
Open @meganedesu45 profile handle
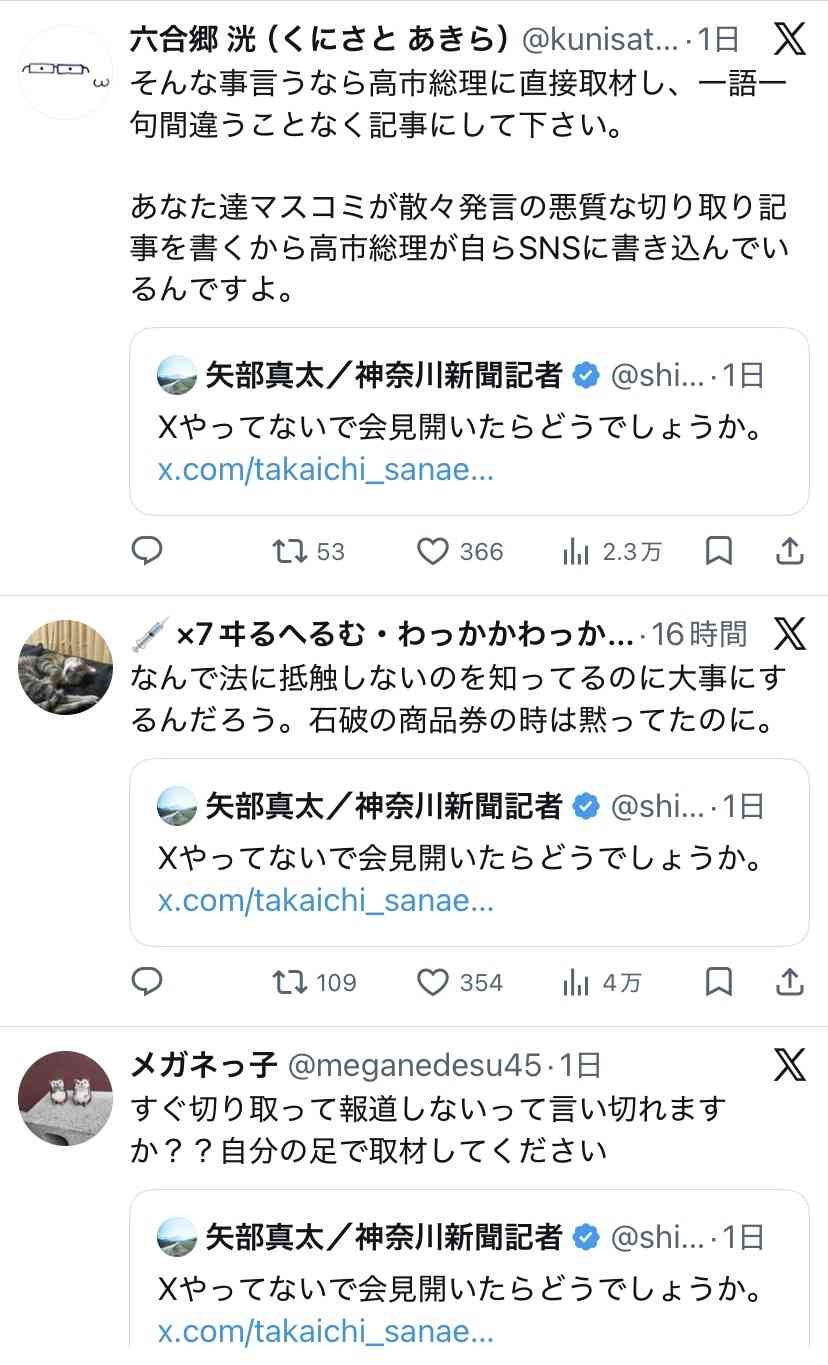click(x=414, y=1066)
